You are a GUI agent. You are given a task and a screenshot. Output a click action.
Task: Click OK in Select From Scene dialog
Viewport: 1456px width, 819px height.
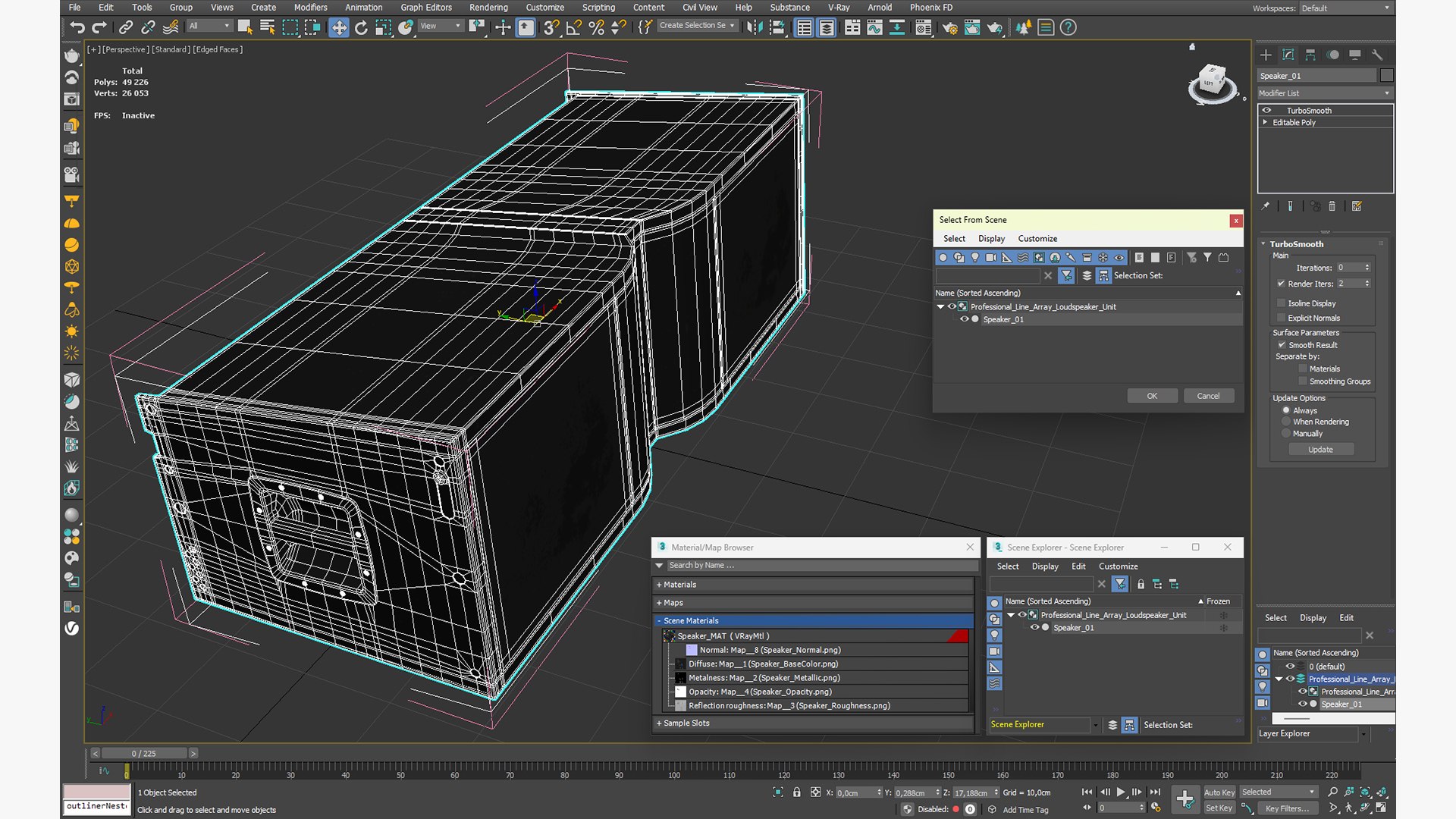1152,396
